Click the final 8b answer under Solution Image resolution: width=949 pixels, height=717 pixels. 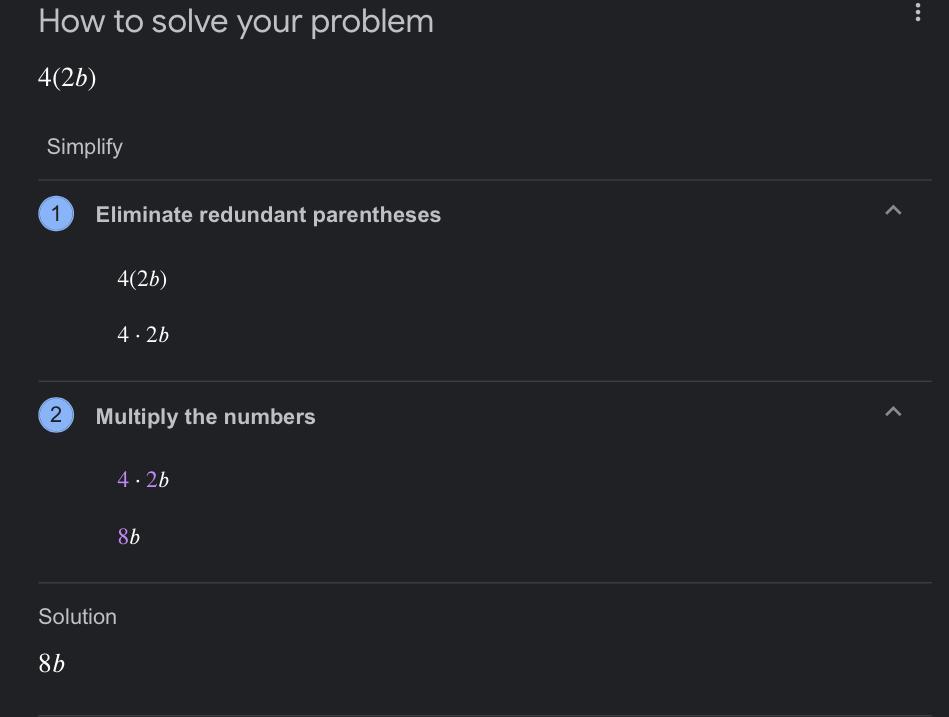coord(52,663)
